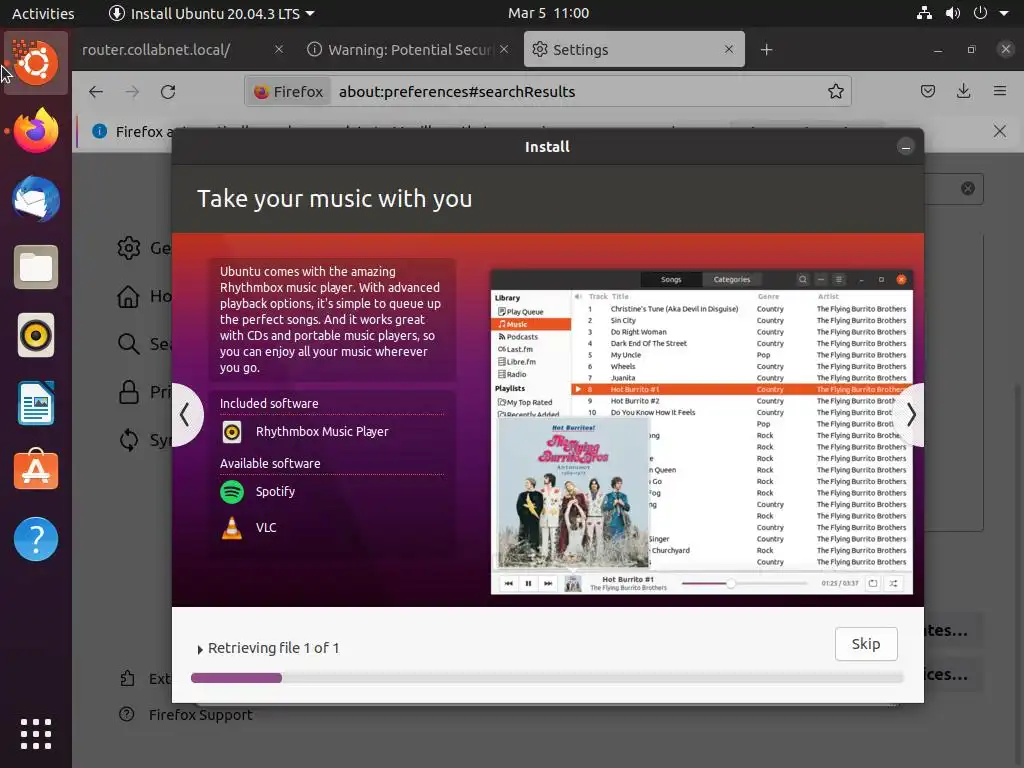This screenshot has height=768, width=1024.
Task: Open the Firefox hamburger menu
Action: point(999,91)
